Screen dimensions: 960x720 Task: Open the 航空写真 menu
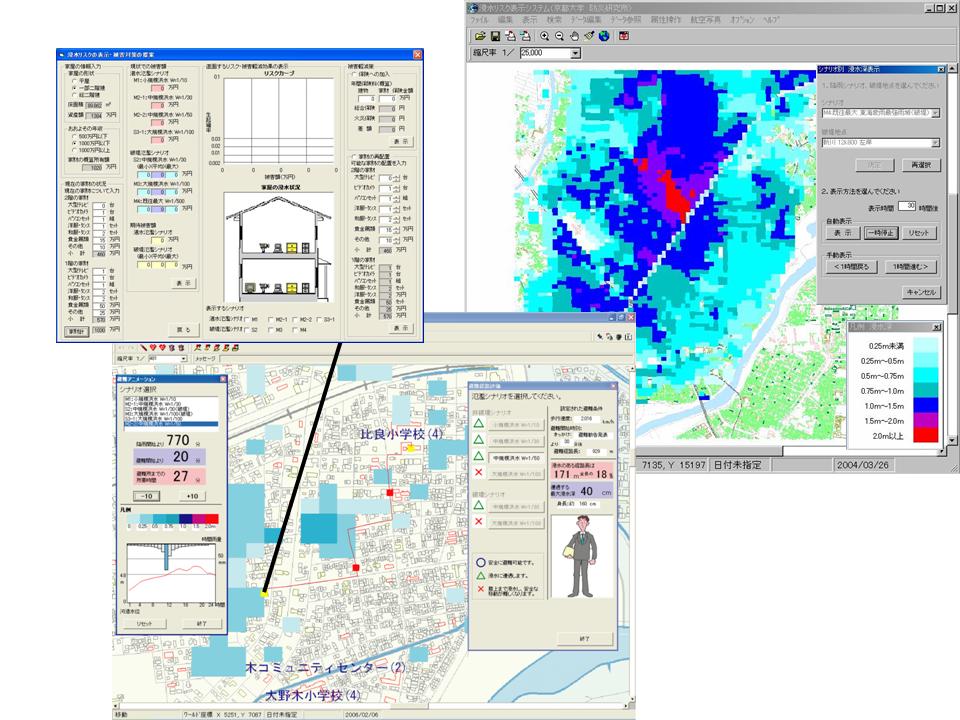705,20
